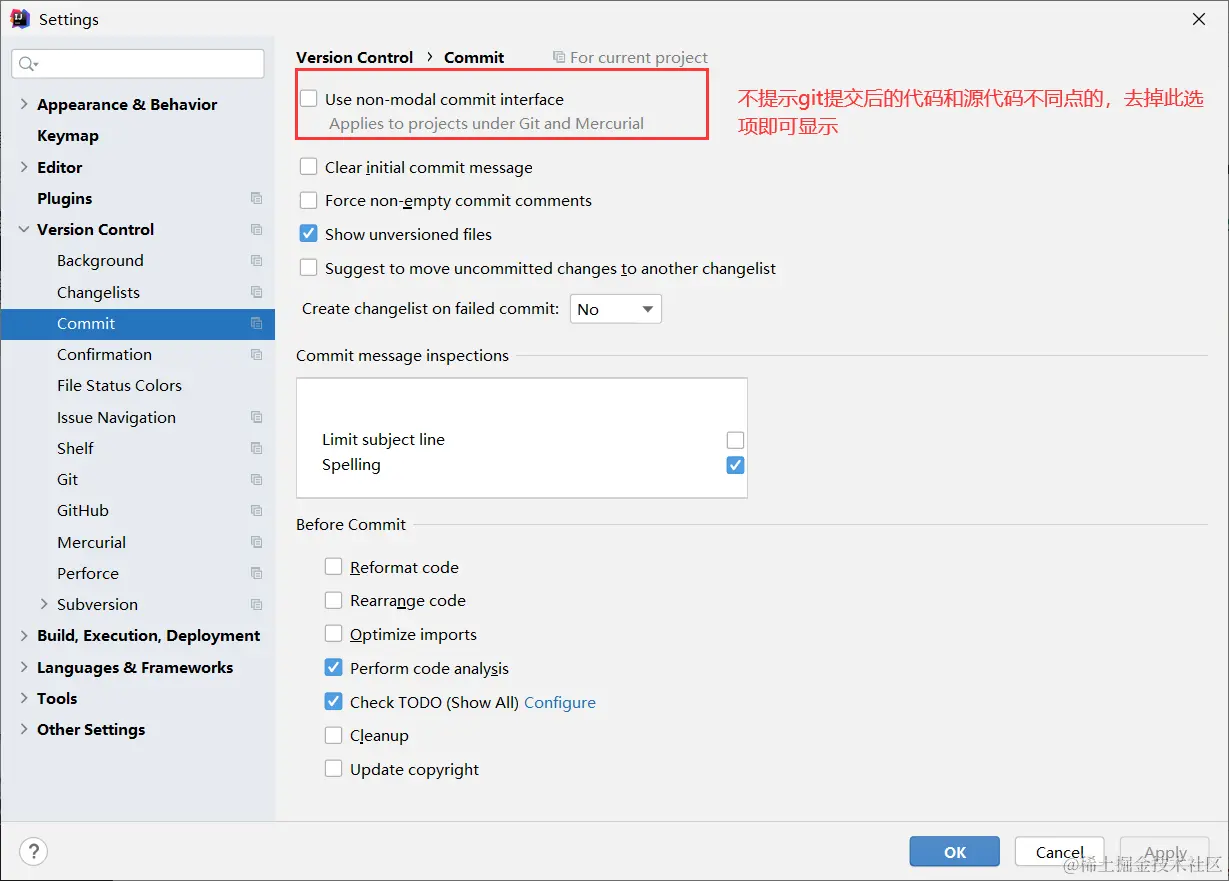Uncheck Show unversioned files
The width and height of the screenshot is (1229, 881).
pyautogui.click(x=309, y=234)
